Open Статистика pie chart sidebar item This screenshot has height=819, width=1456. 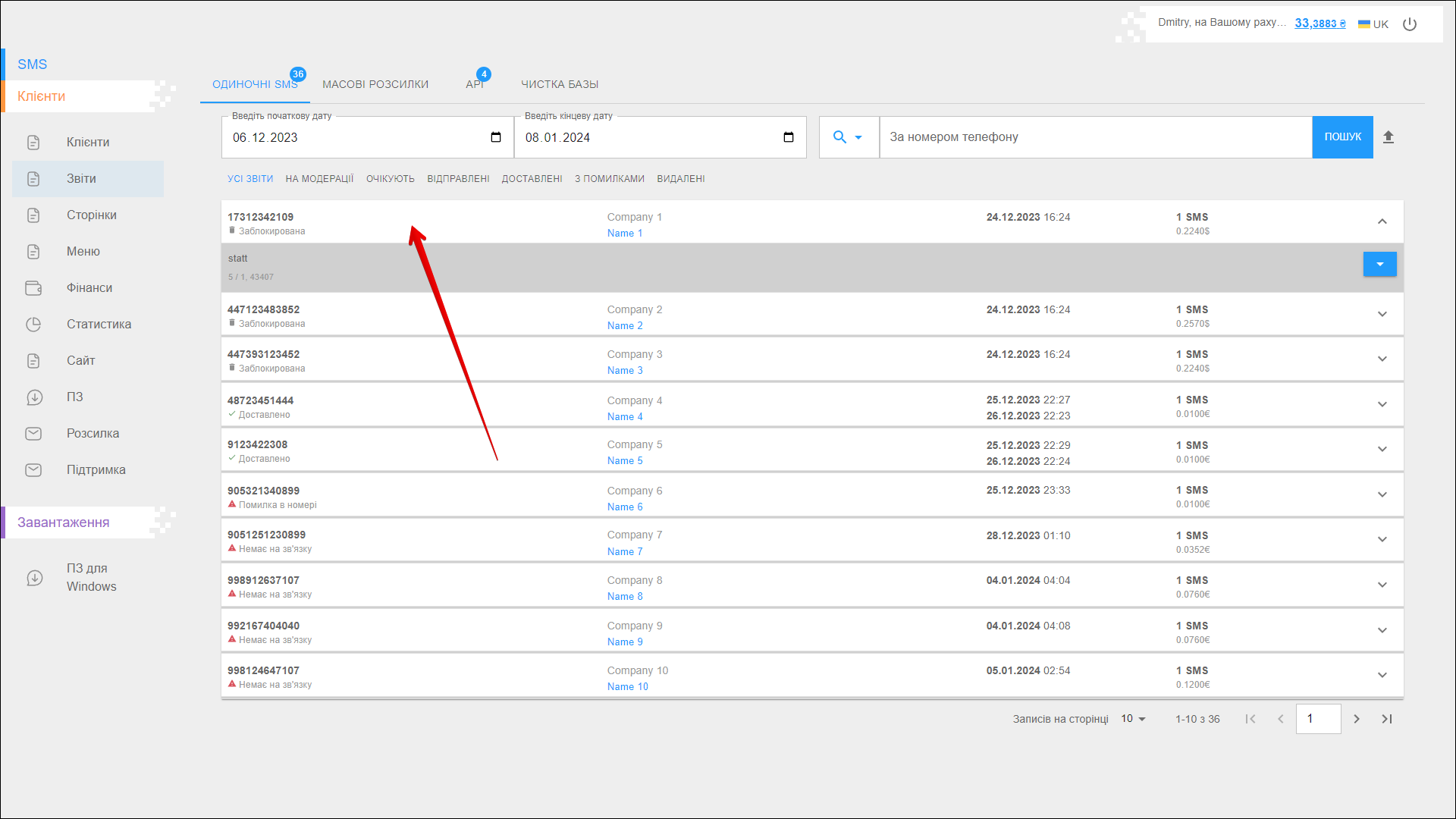(x=33, y=325)
